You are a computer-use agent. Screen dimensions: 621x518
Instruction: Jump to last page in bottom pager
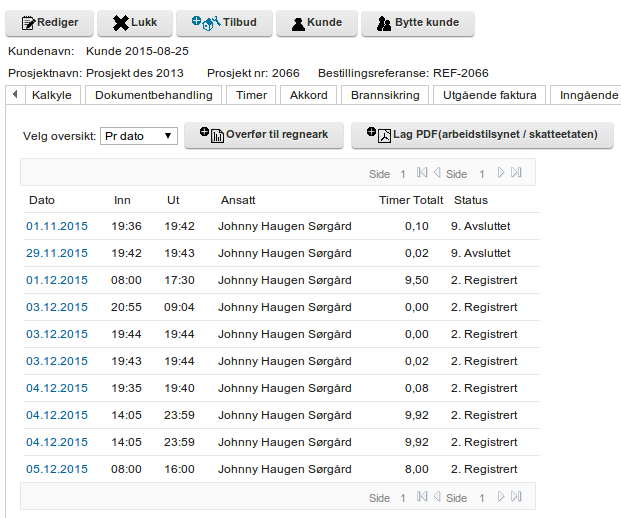click(x=516, y=497)
